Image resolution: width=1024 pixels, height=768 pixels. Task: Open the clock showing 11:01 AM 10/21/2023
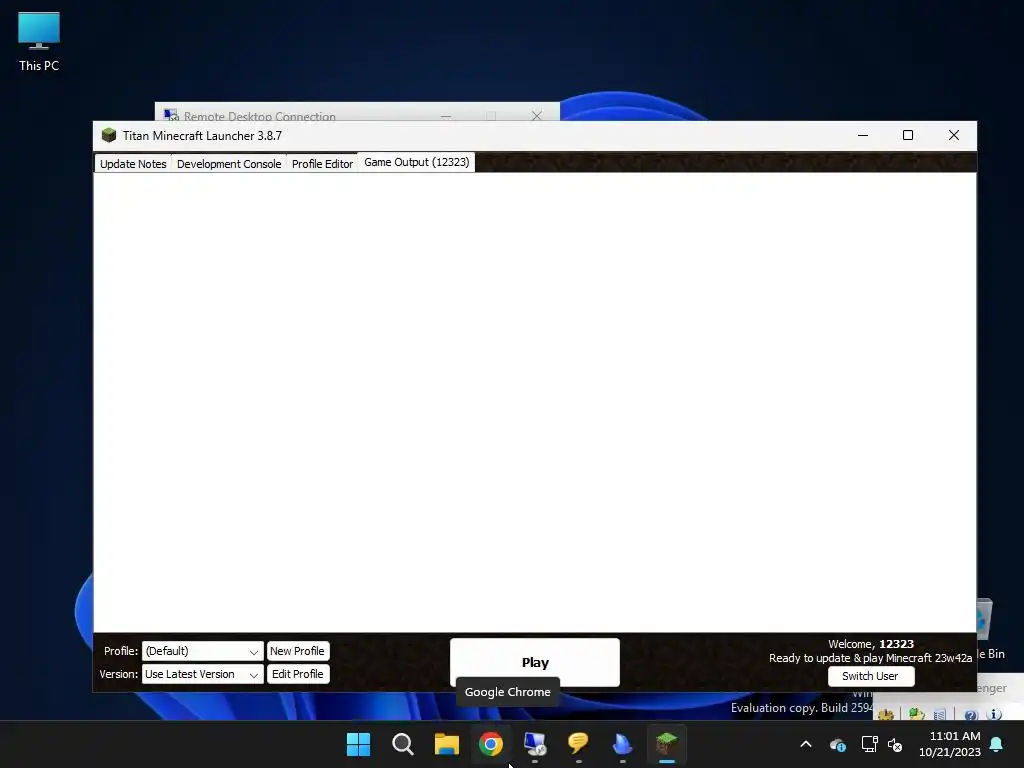(x=950, y=744)
